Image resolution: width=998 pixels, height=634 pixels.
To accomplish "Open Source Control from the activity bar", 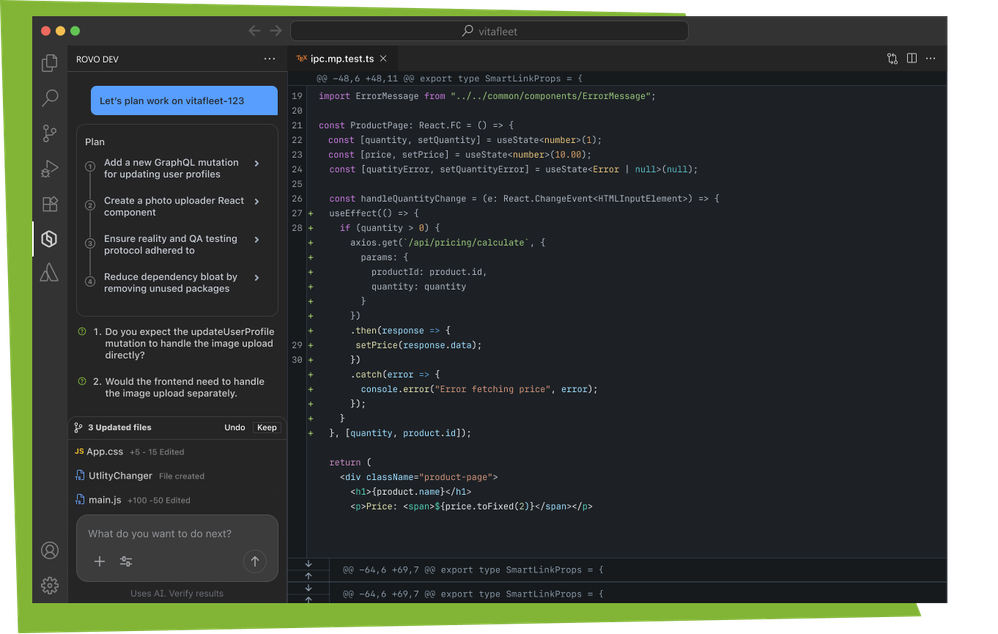I will tap(50, 133).
